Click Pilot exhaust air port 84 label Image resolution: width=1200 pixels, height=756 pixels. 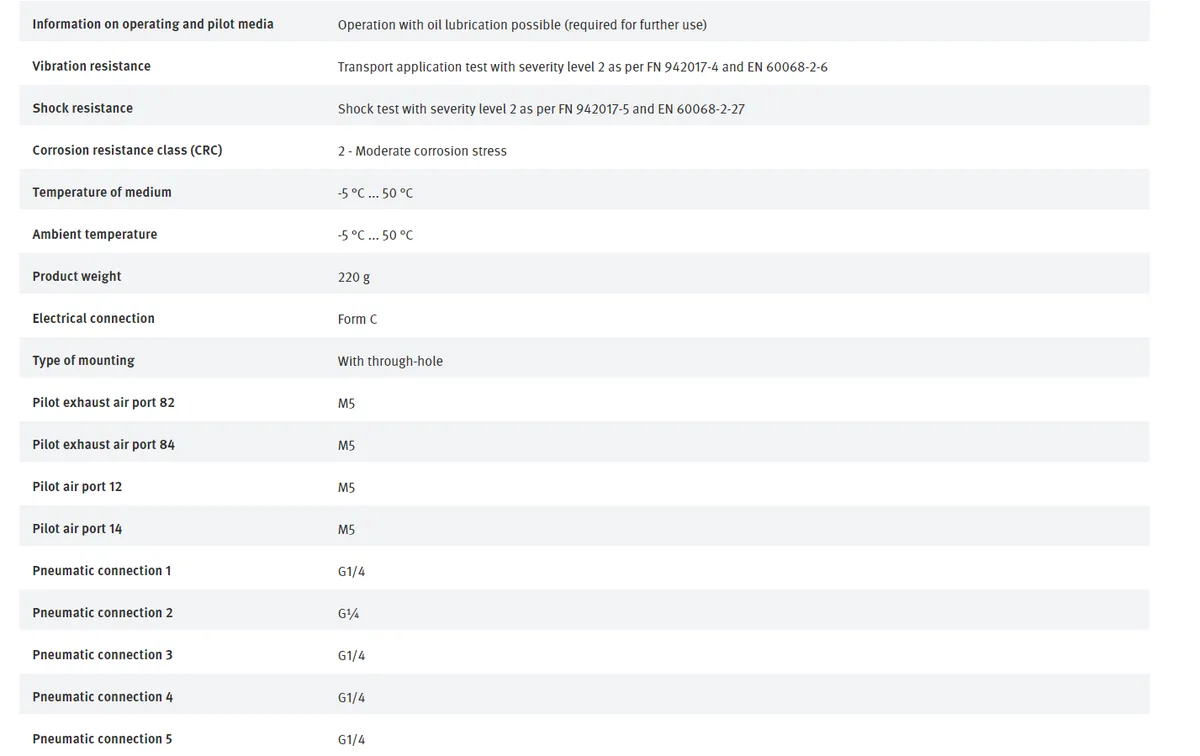tap(103, 444)
